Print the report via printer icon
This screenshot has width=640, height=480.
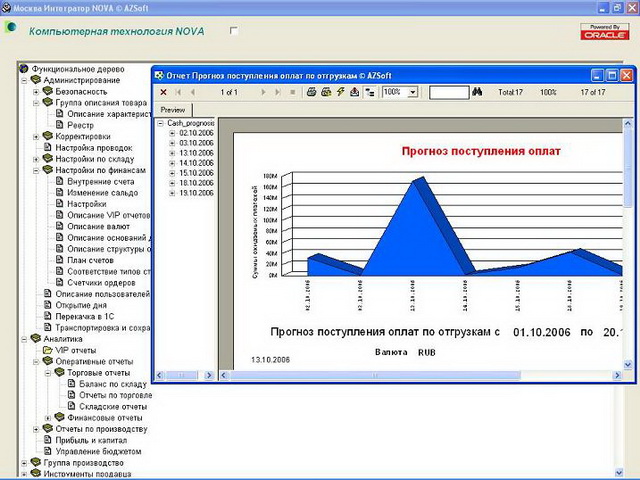click(x=311, y=92)
